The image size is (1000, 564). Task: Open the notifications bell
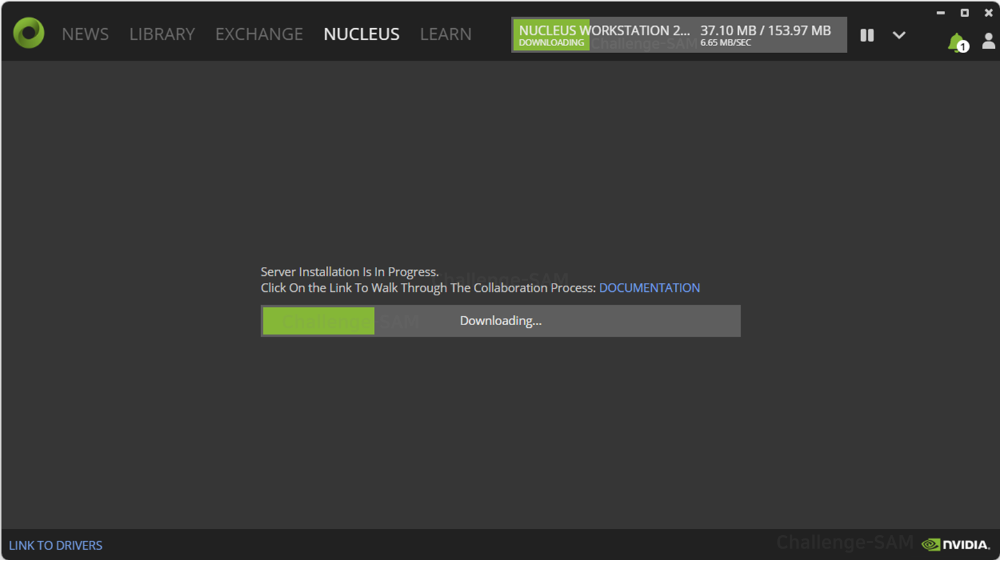957,43
